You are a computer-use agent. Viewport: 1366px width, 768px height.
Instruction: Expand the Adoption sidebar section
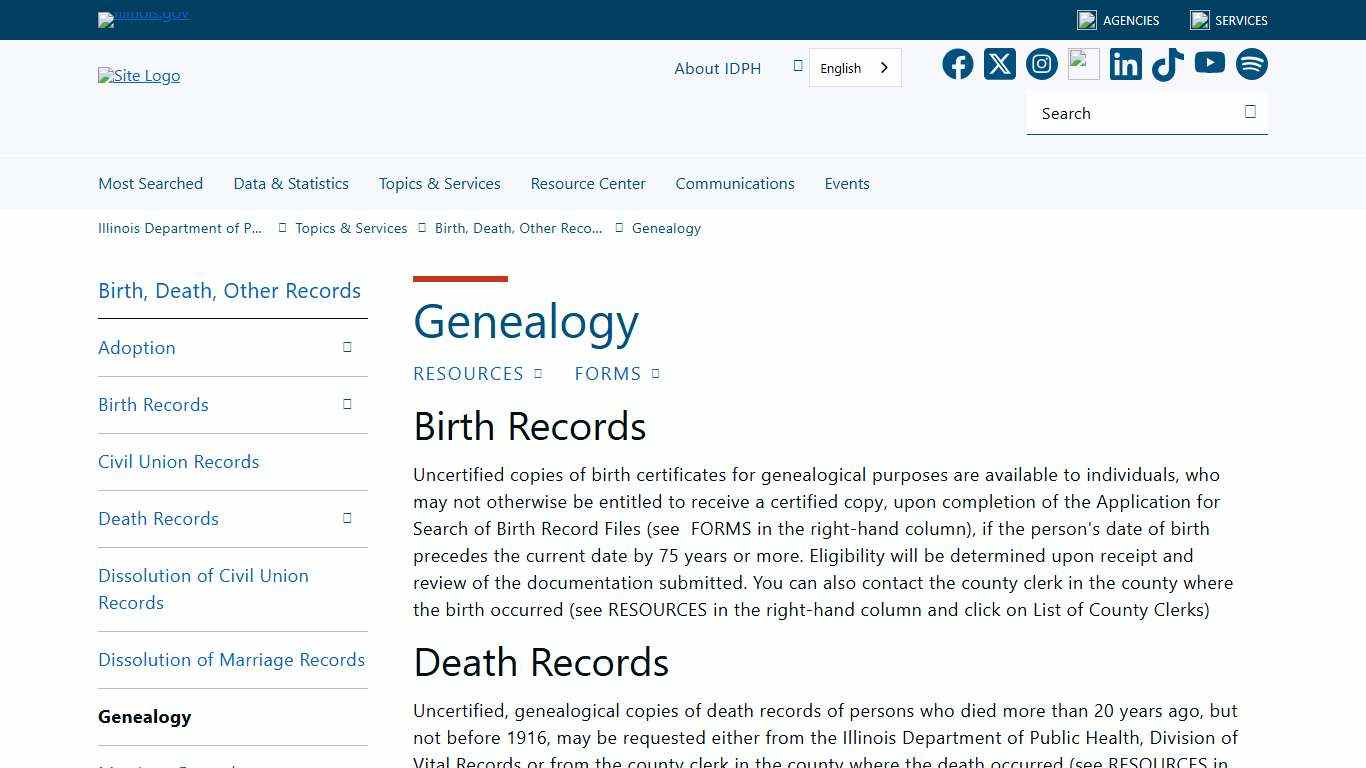(347, 347)
